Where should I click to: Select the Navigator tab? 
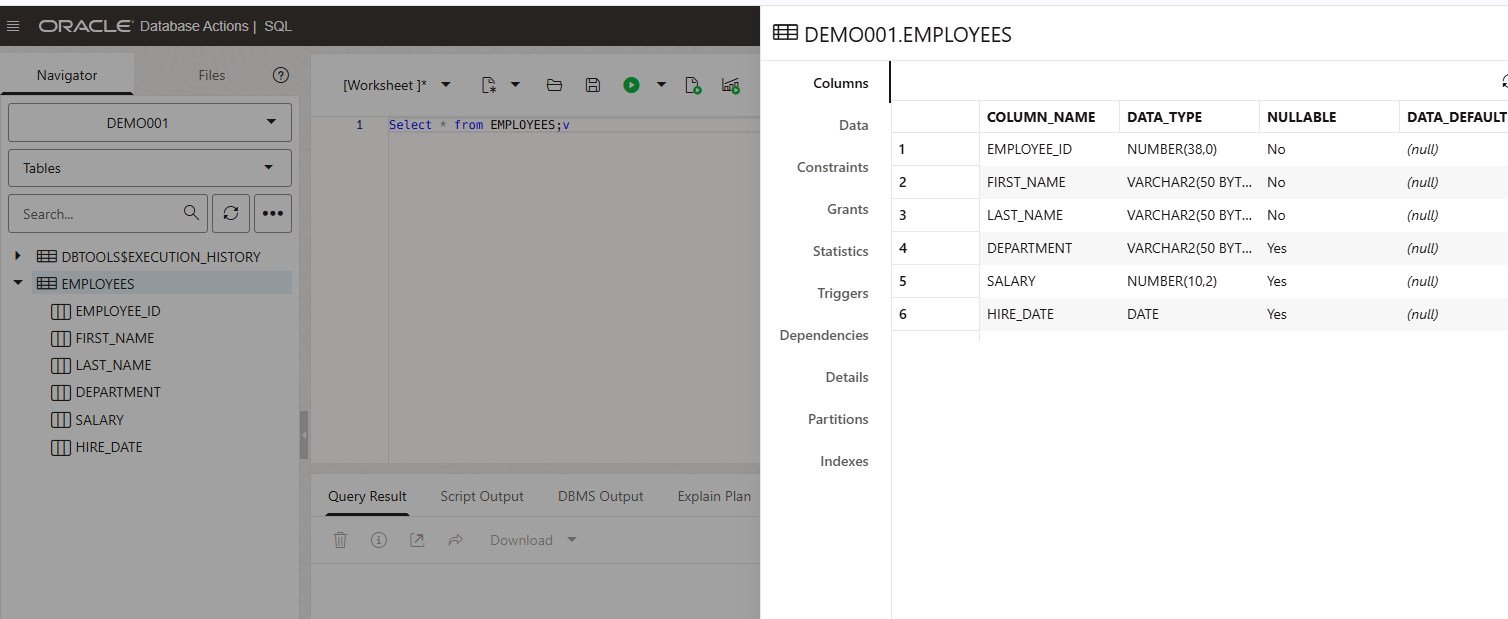pyautogui.click(x=67, y=75)
